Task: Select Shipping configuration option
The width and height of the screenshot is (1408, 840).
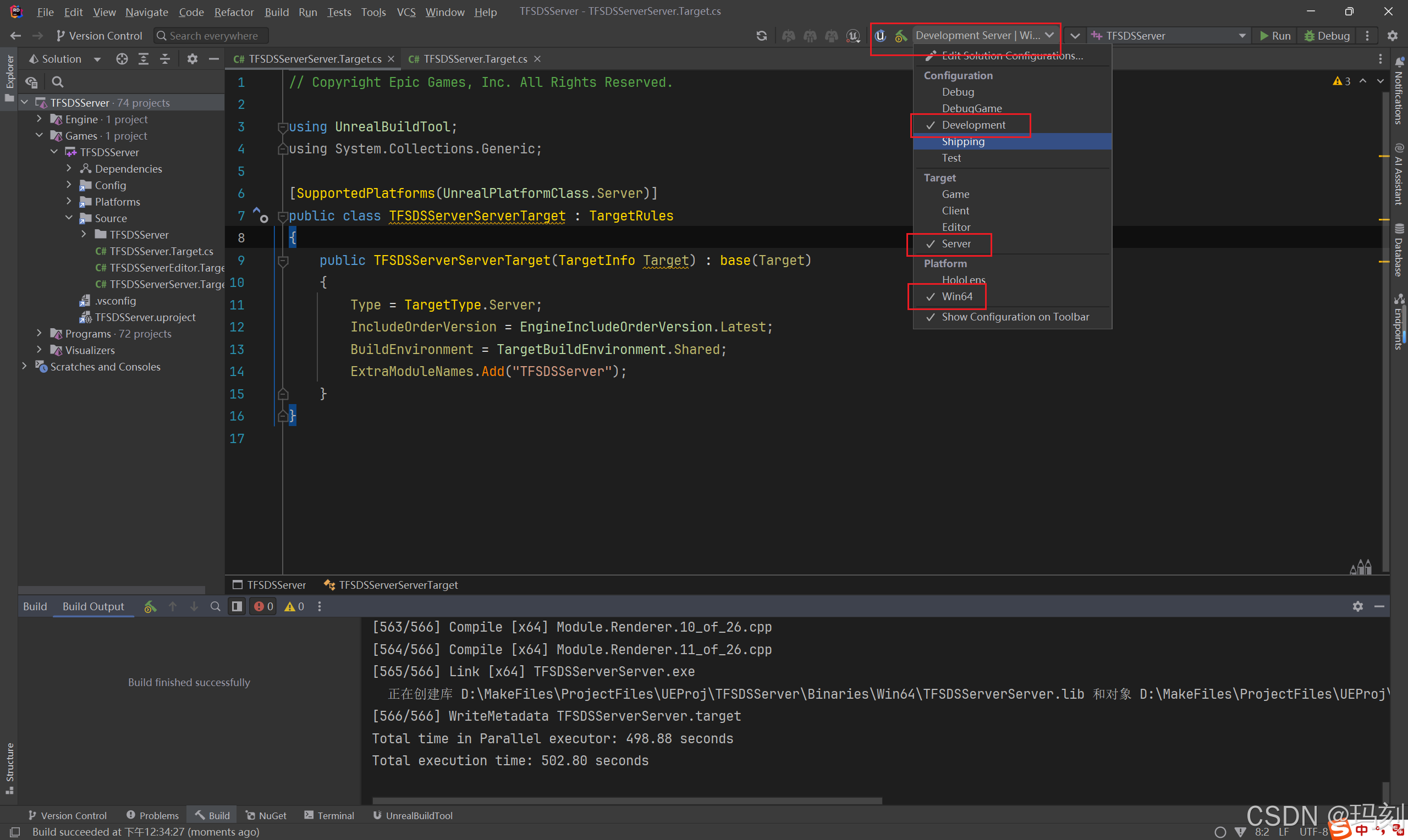Action: pos(963,141)
